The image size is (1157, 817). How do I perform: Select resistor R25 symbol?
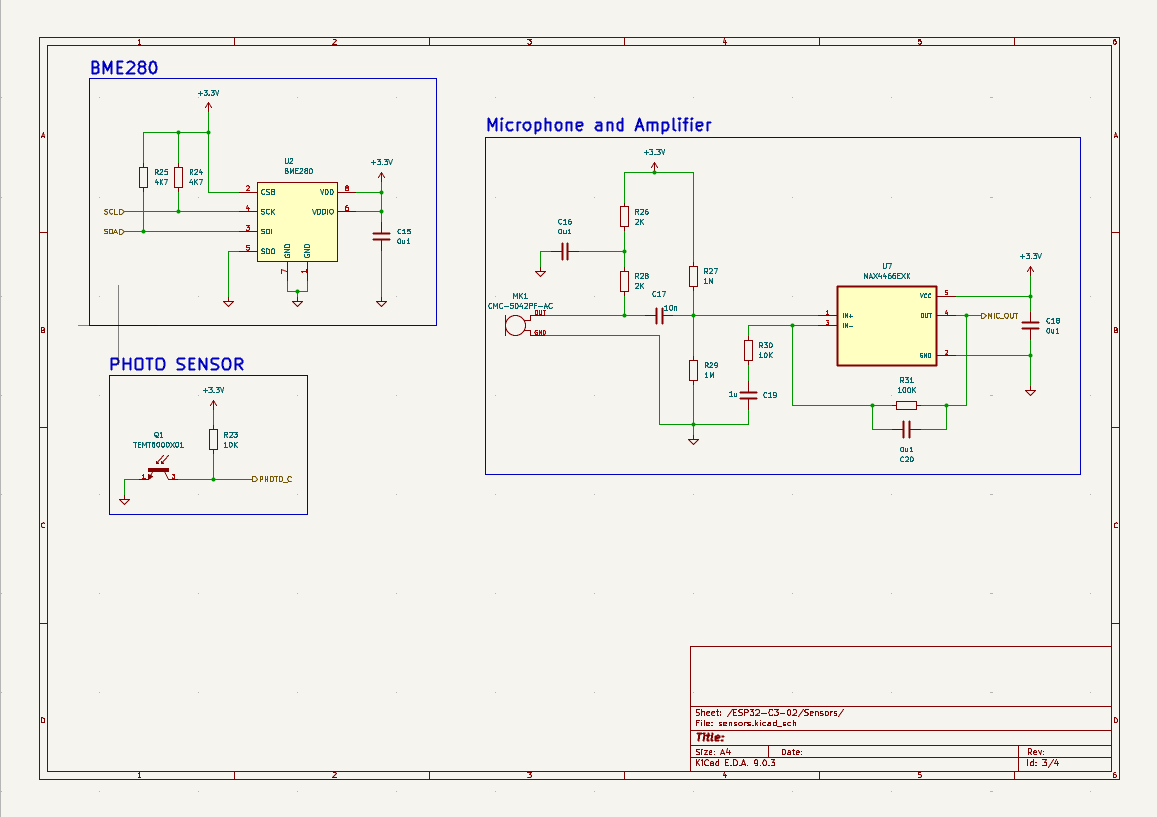point(143,177)
